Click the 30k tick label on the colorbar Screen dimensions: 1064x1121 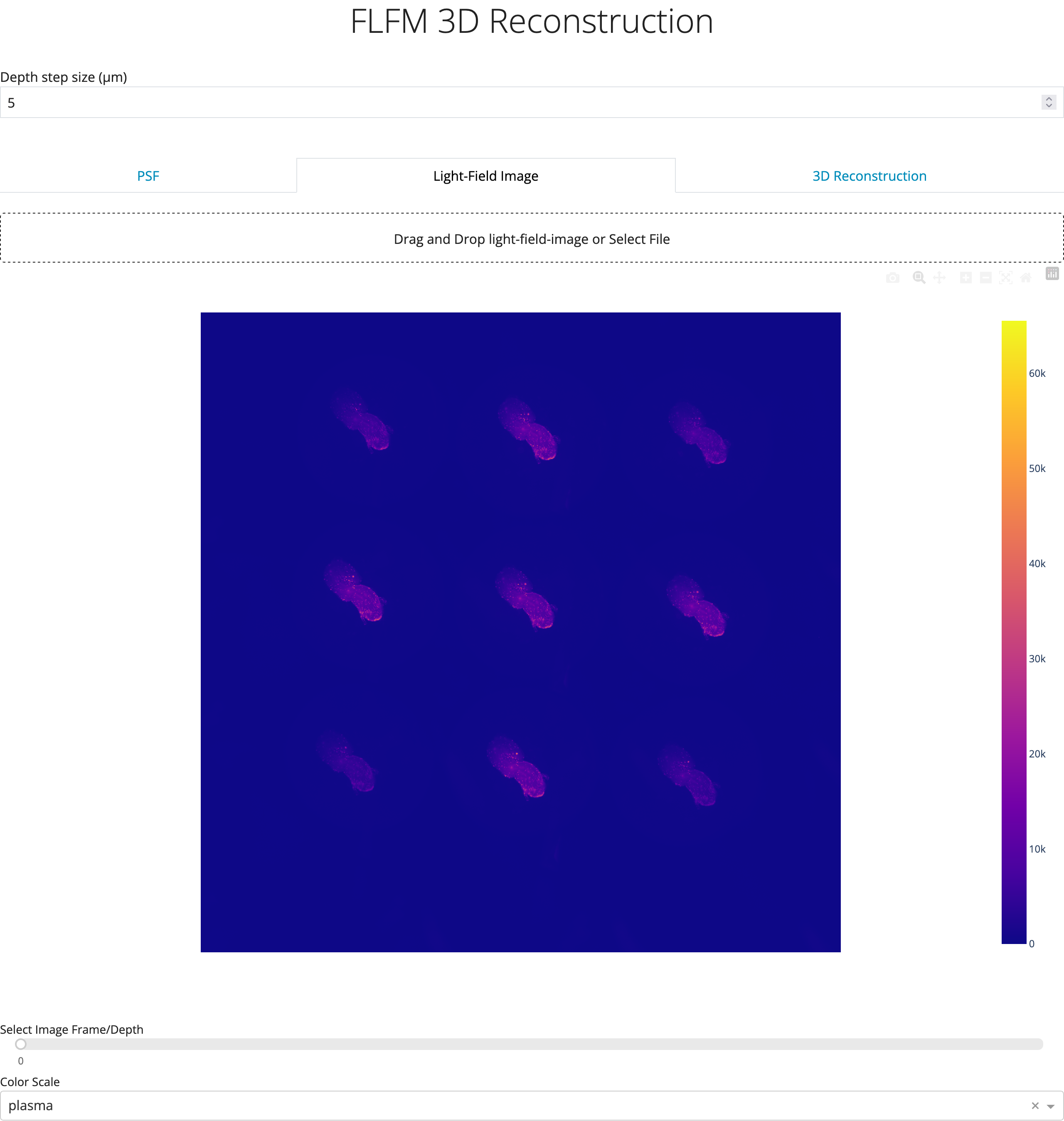coord(1037,658)
